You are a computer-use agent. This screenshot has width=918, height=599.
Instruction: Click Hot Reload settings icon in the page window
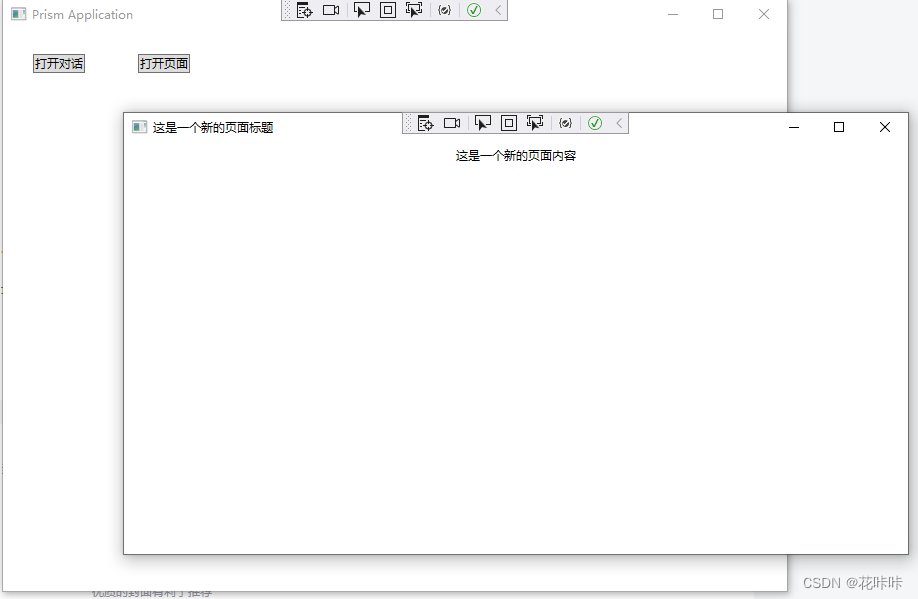(564, 123)
